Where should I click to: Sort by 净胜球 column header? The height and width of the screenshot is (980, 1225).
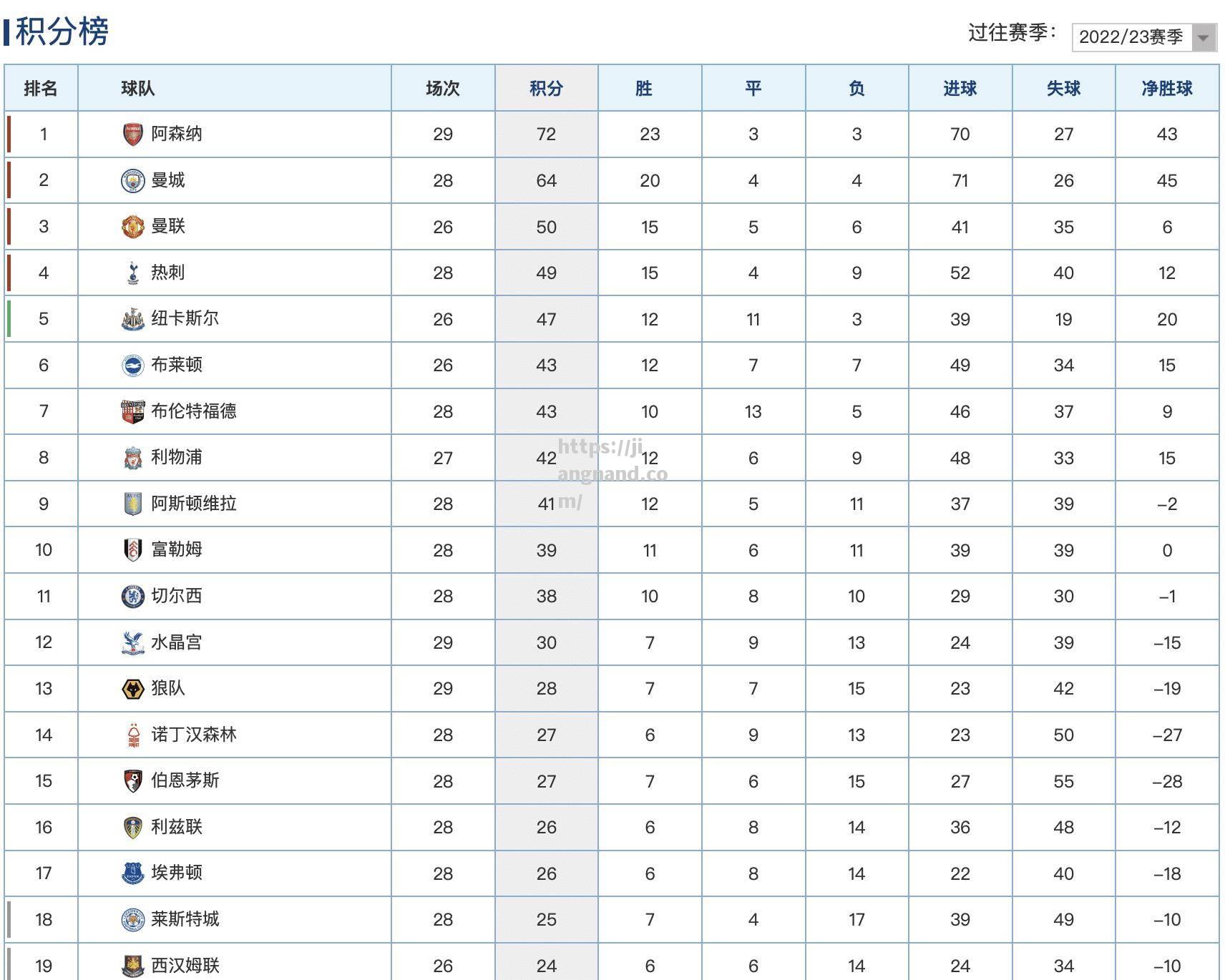[x=1167, y=89]
